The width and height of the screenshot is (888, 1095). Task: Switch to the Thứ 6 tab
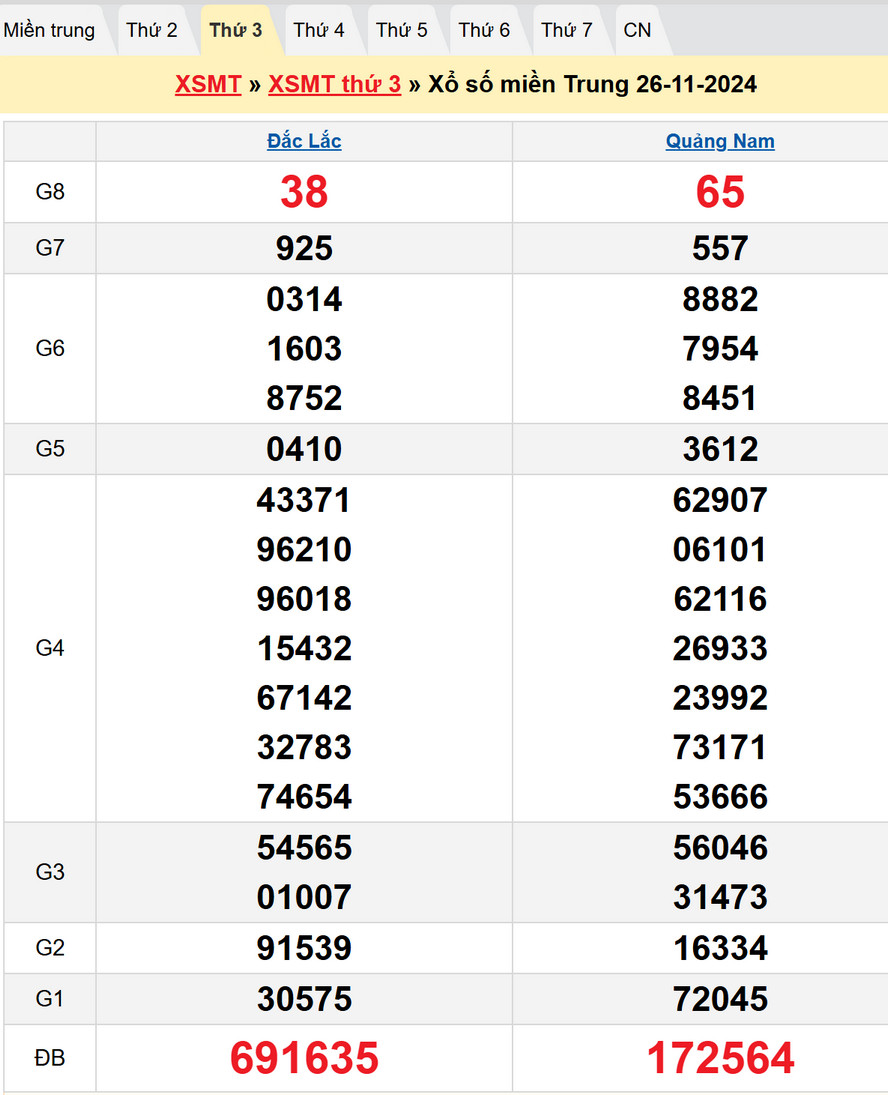click(484, 30)
